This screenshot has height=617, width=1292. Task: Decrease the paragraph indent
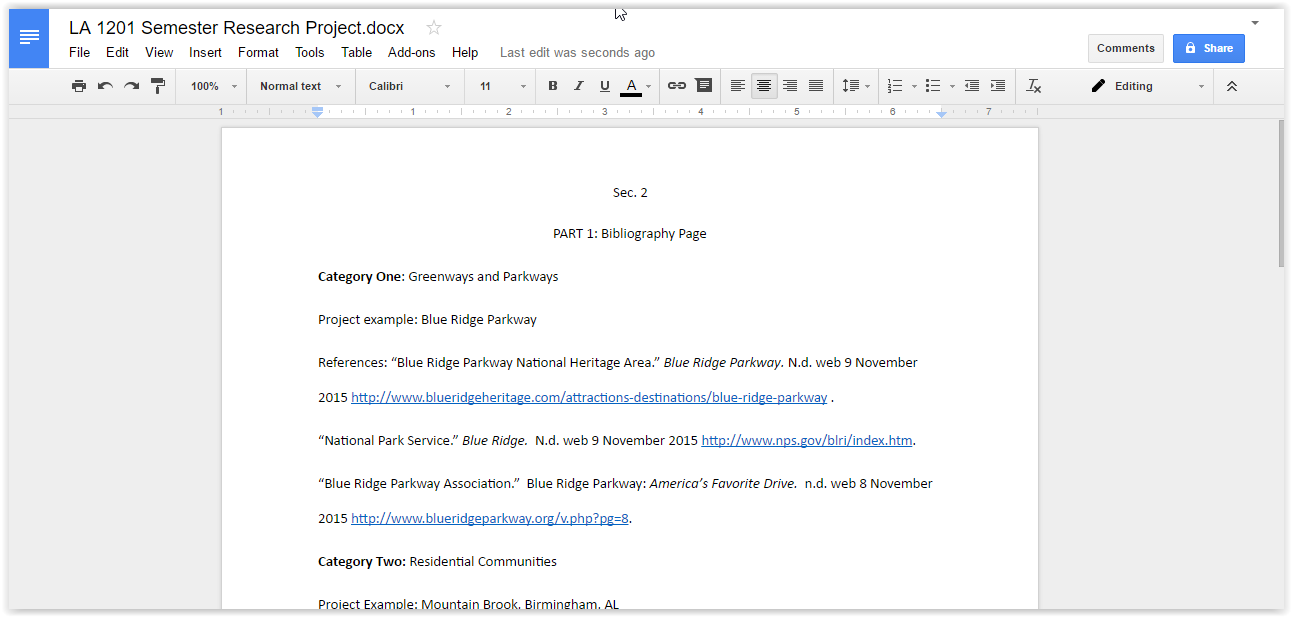971,86
